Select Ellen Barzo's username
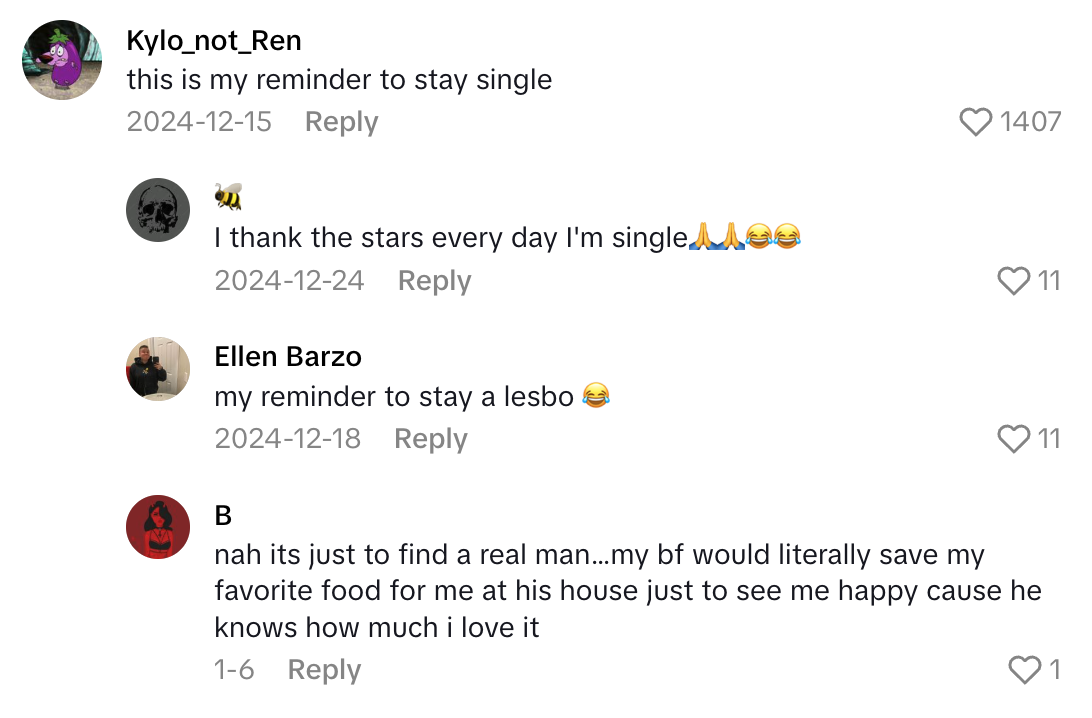1092x718 pixels. coord(288,356)
